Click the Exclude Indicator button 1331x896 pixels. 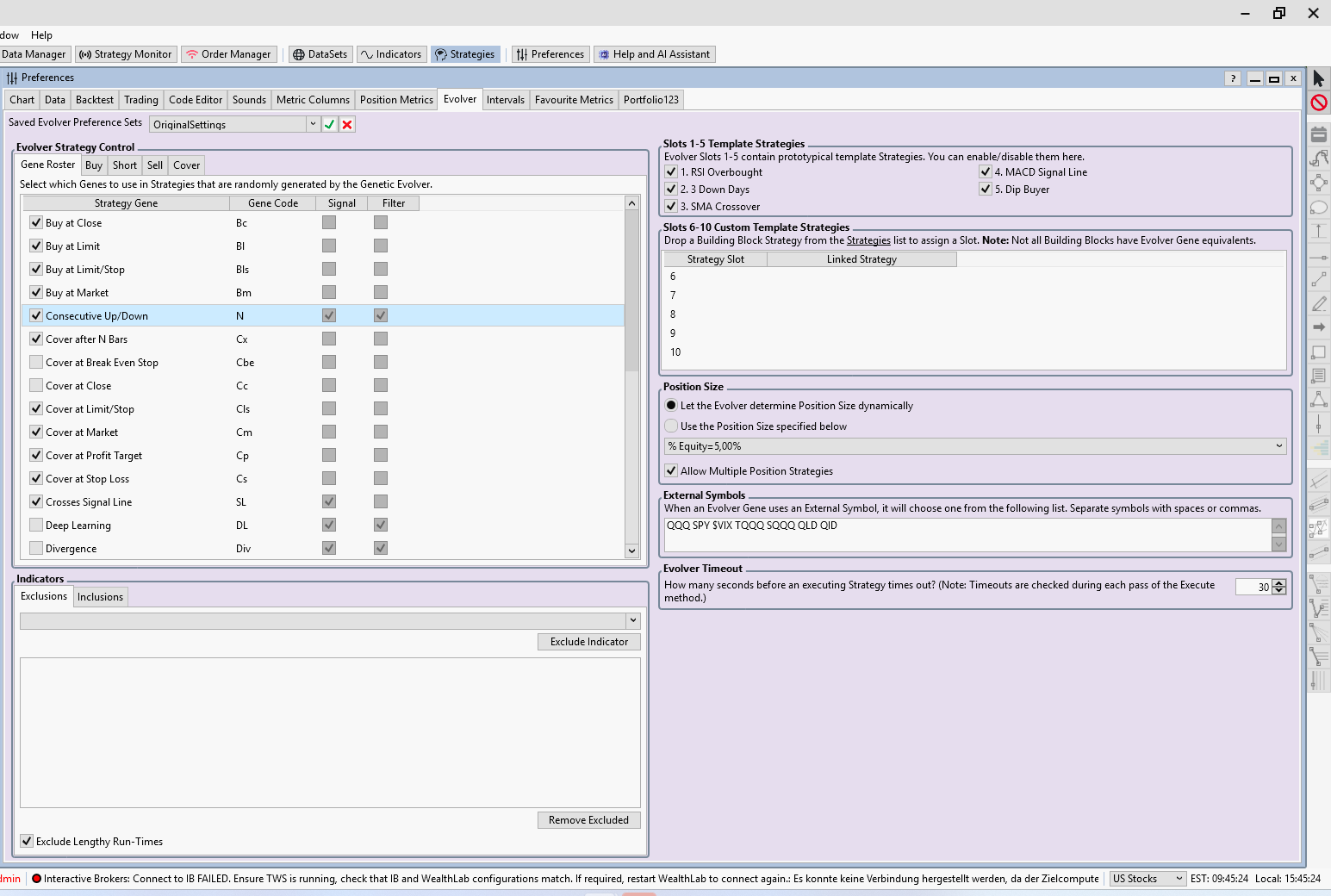[589, 642]
